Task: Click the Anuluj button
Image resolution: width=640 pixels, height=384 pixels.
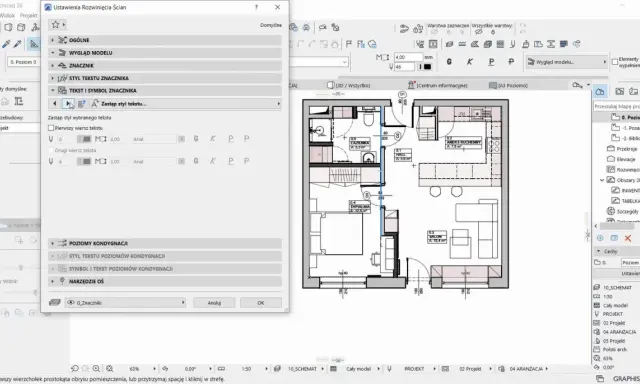Action: pos(214,303)
